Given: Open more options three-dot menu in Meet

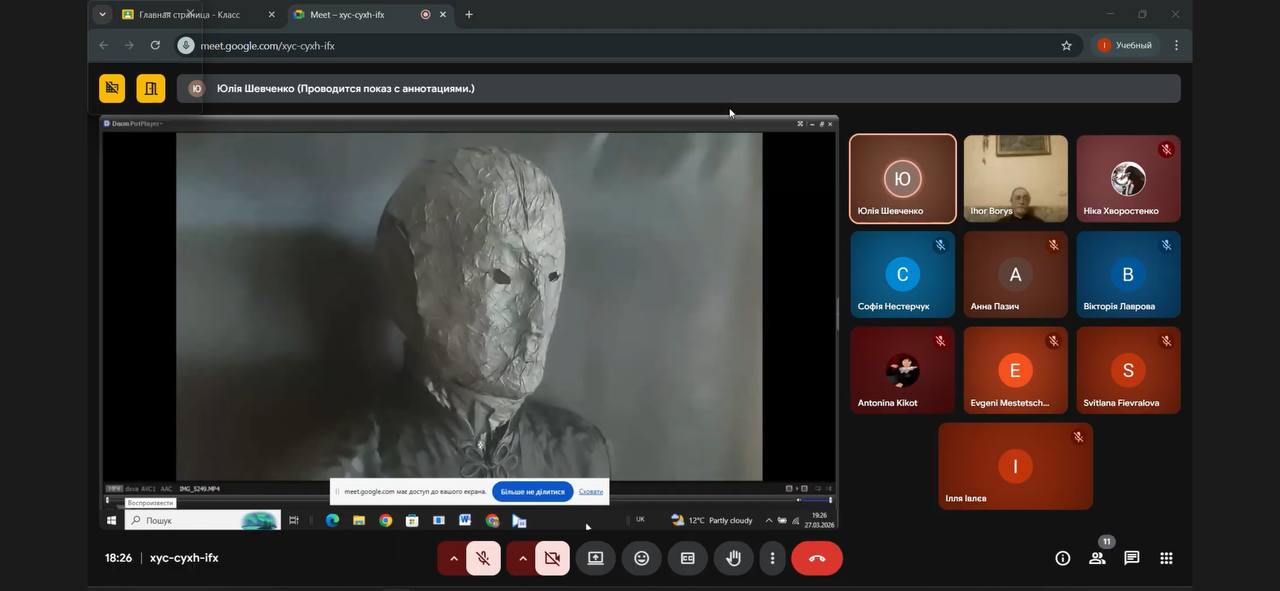Looking at the screenshot, I should click(x=772, y=558).
